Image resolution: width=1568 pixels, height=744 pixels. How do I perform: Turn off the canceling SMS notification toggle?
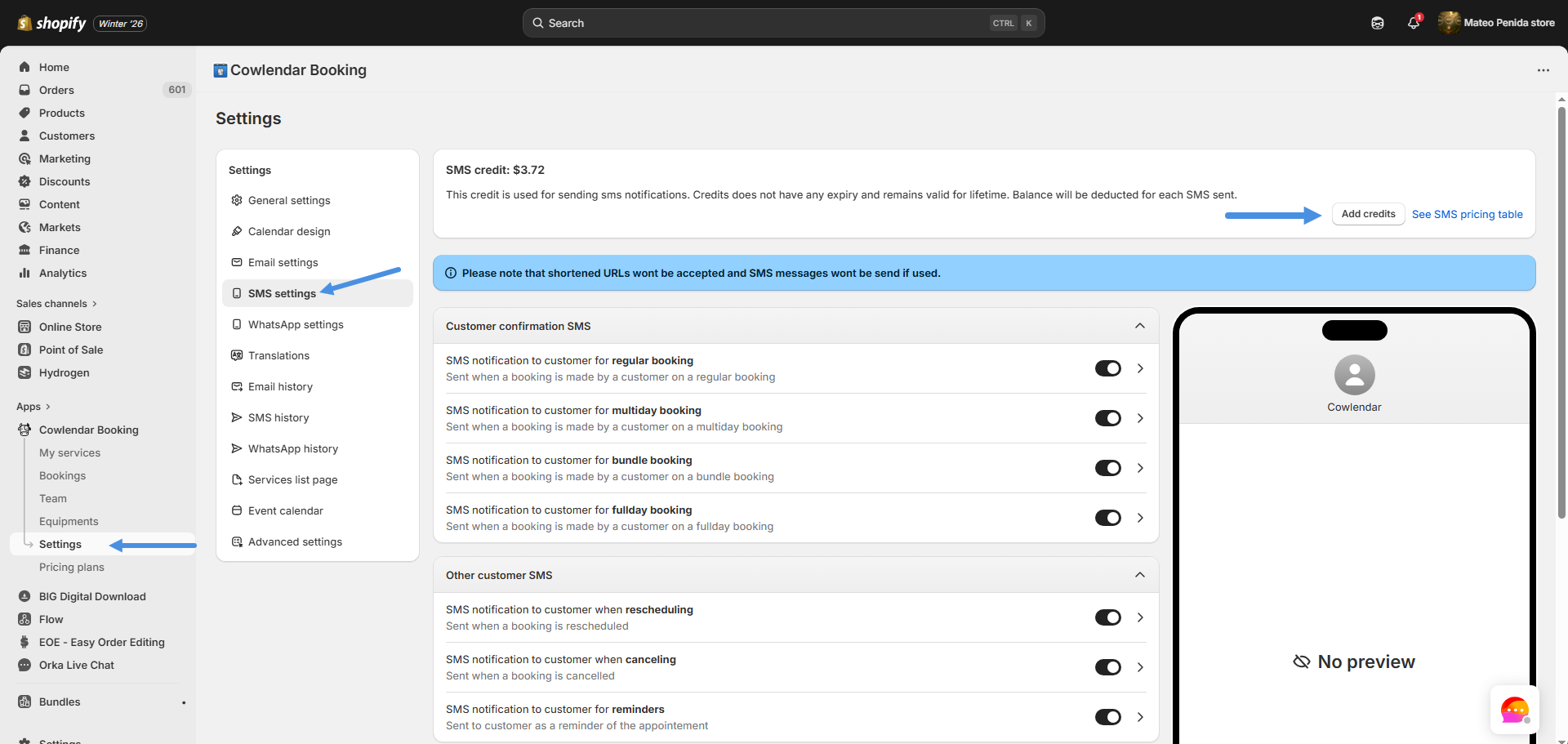[1107, 667]
